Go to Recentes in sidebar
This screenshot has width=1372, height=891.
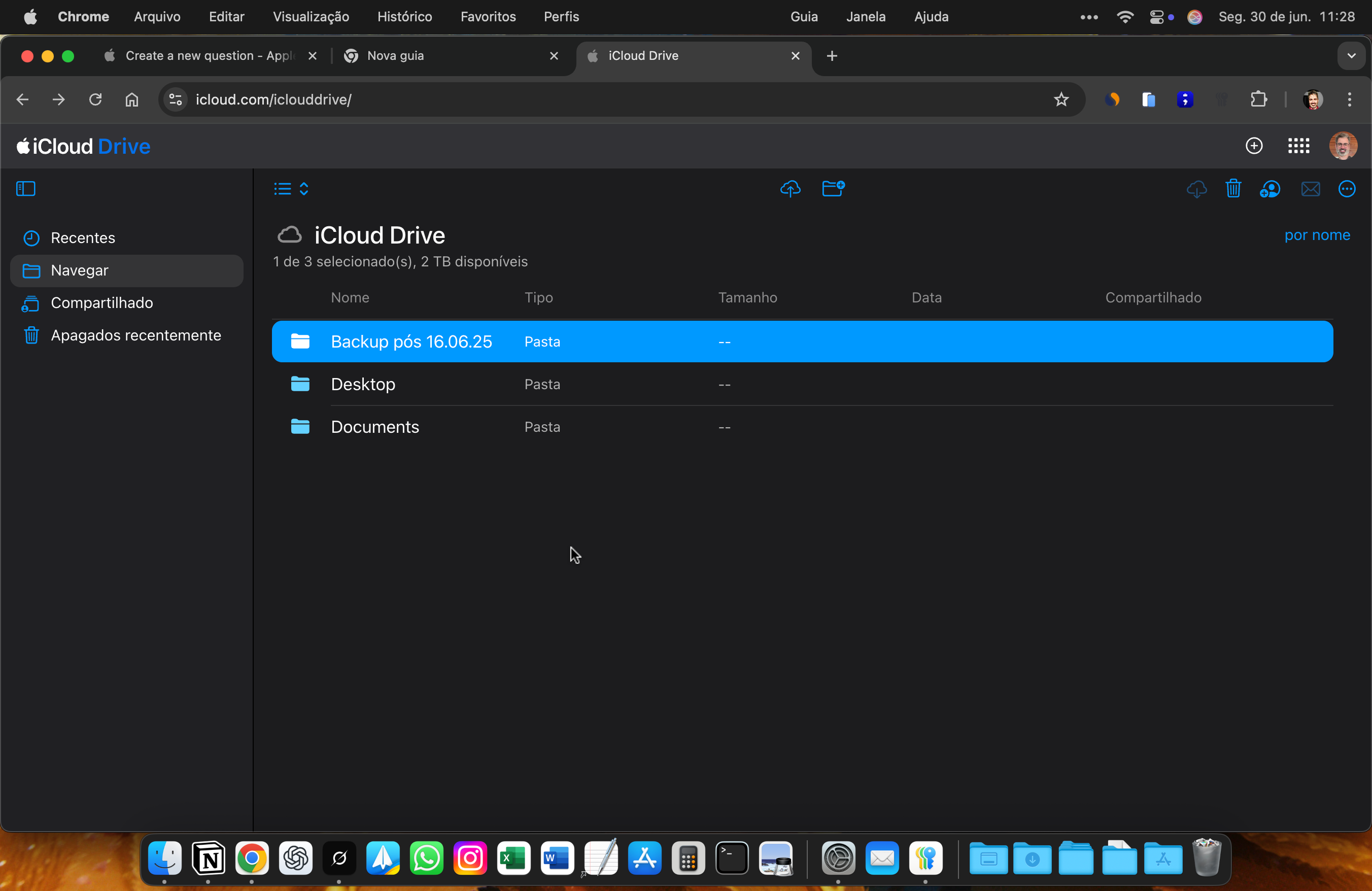coord(82,238)
